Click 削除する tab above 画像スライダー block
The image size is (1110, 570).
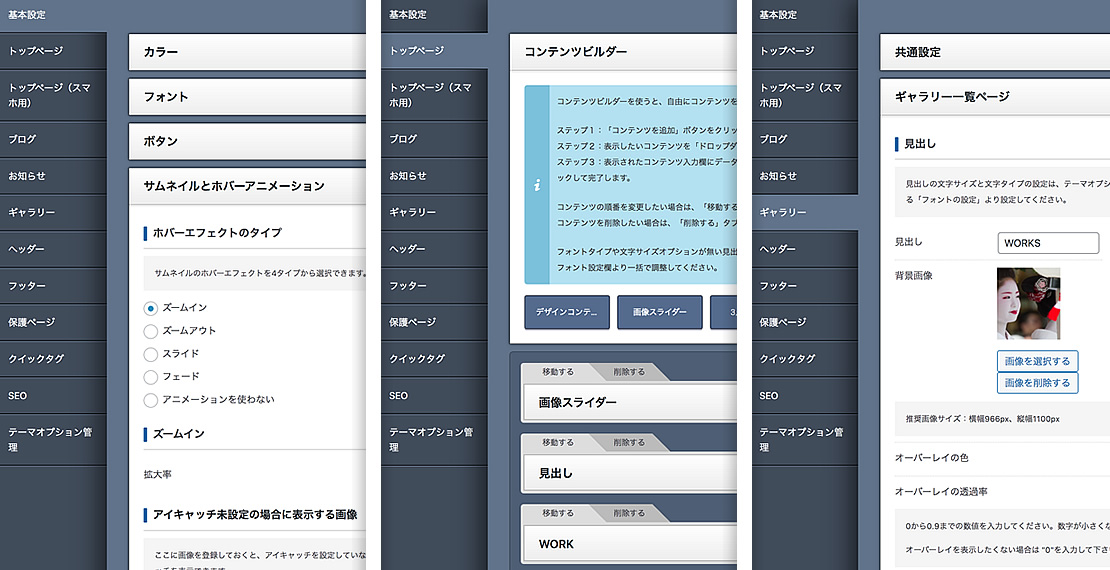629,372
